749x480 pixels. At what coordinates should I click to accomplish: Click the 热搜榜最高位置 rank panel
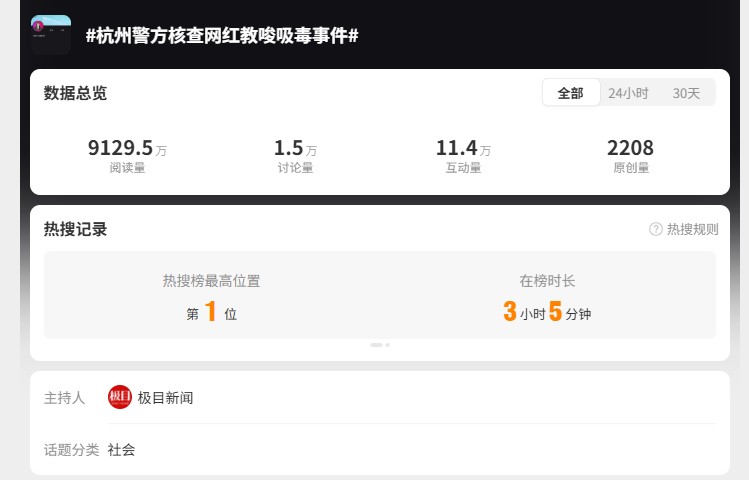point(212,296)
